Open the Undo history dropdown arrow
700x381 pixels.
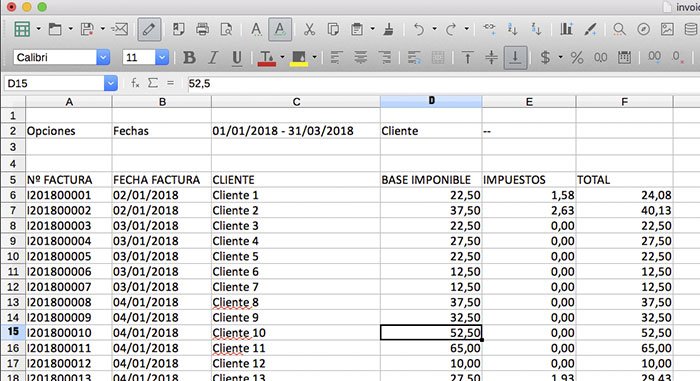pos(434,29)
